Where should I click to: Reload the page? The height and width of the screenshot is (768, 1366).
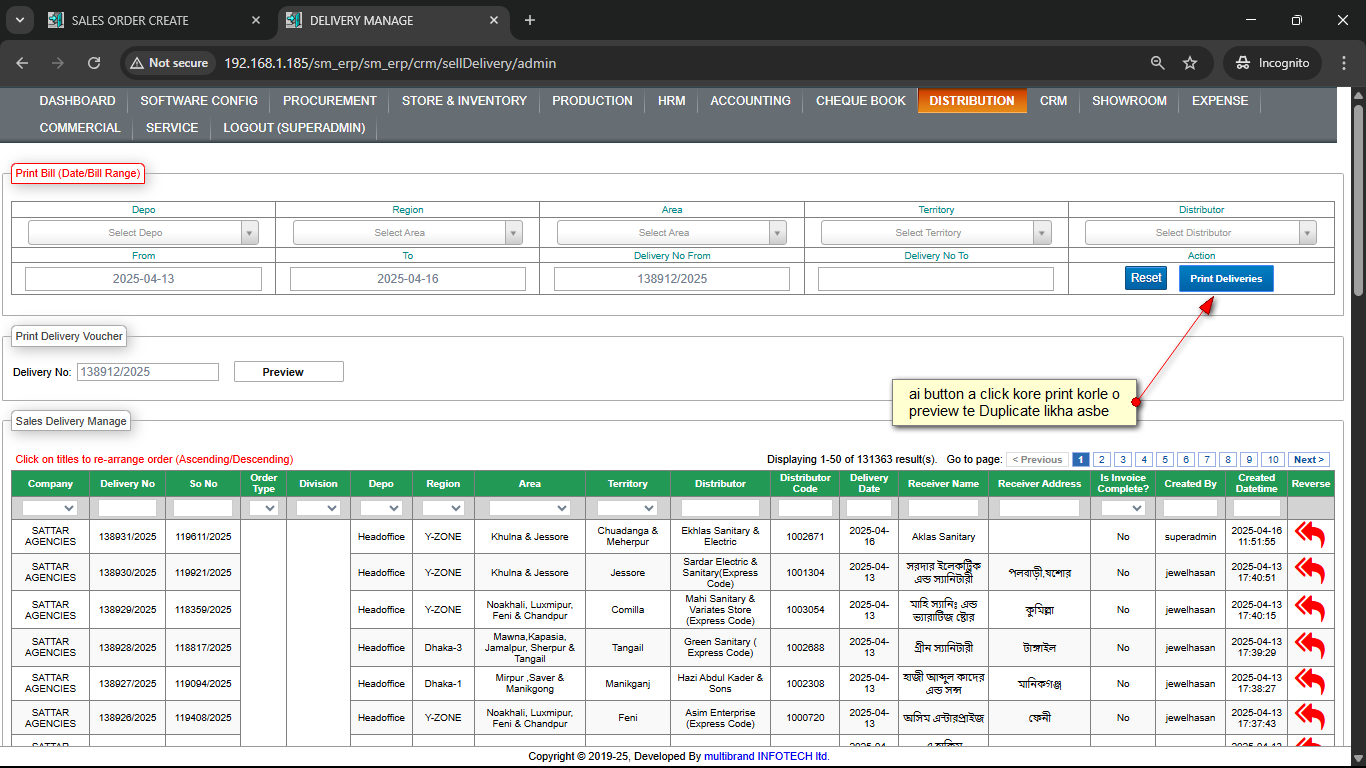pos(94,63)
